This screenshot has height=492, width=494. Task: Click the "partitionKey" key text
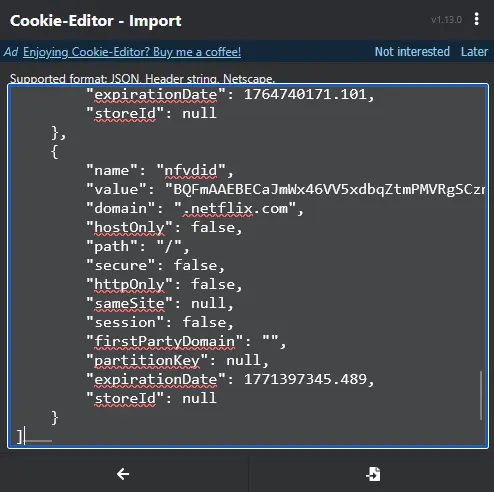[147, 361]
